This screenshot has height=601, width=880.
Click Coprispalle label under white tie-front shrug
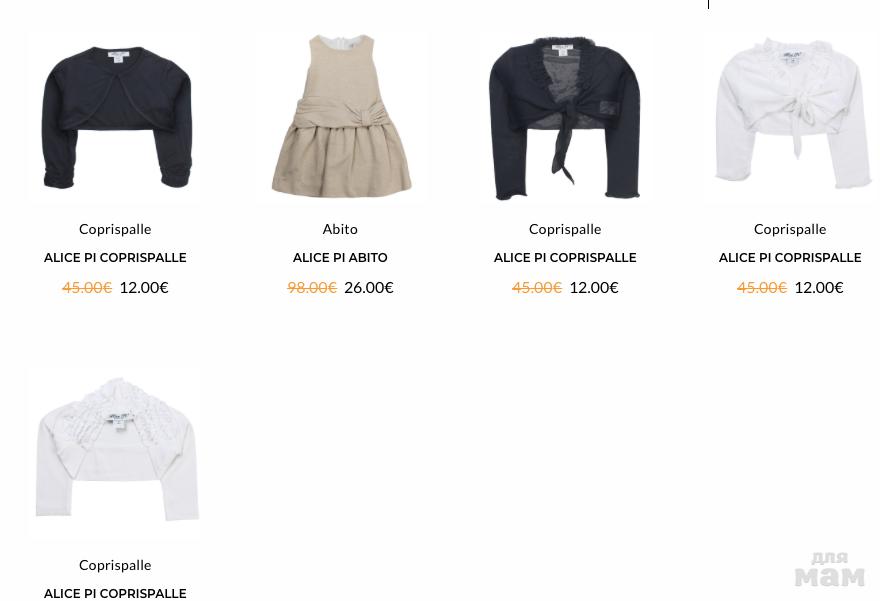(x=790, y=230)
